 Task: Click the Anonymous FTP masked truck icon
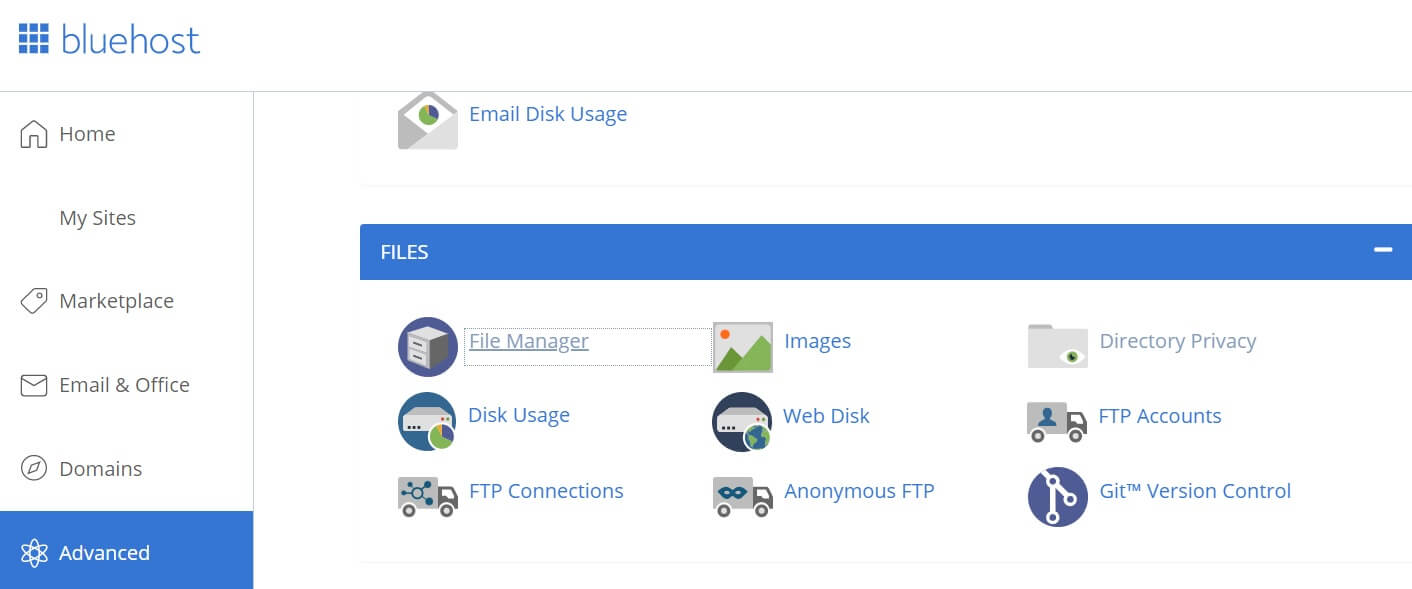click(743, 496)
